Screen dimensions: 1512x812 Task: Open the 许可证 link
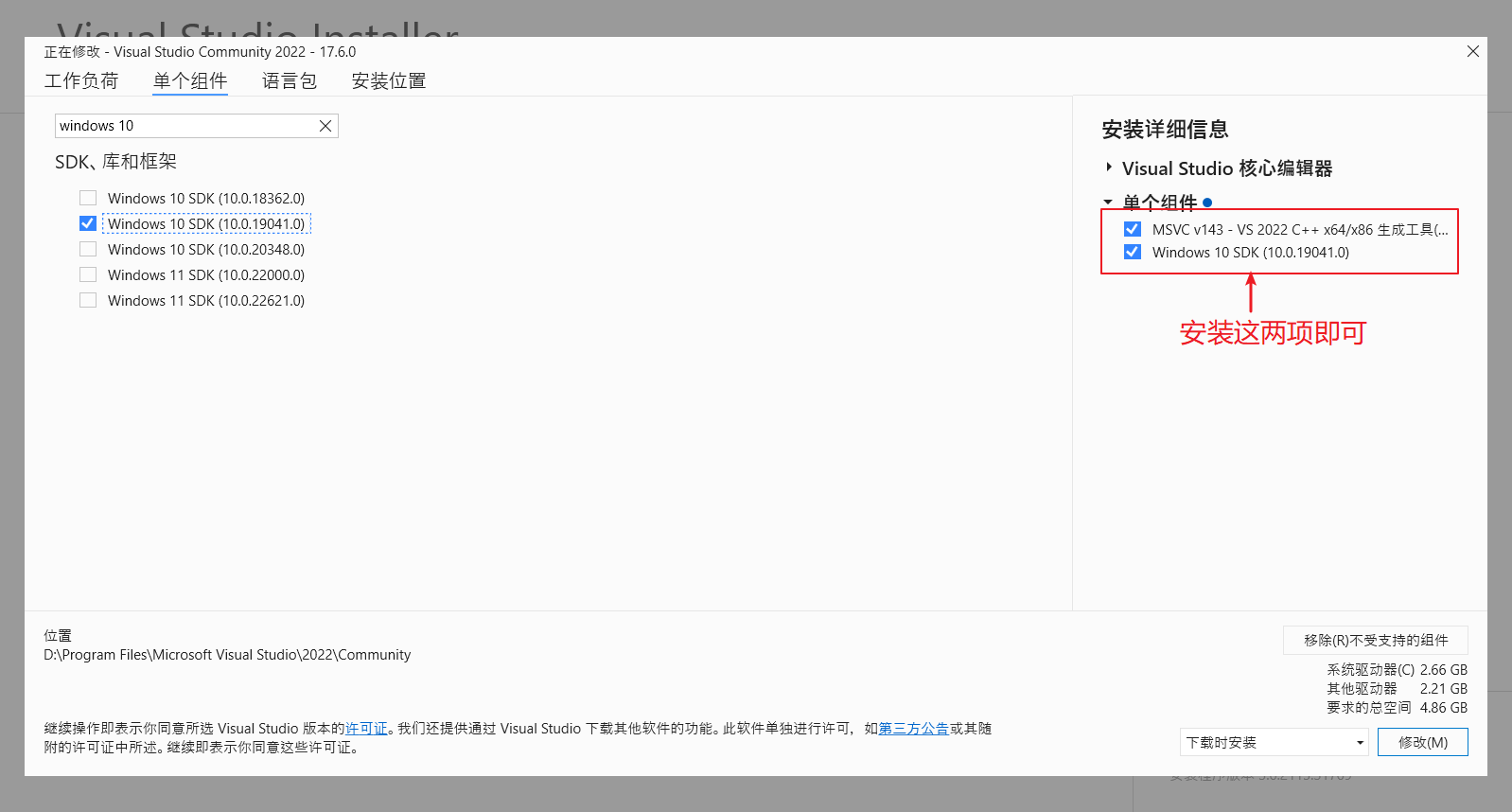coord(366,729)
